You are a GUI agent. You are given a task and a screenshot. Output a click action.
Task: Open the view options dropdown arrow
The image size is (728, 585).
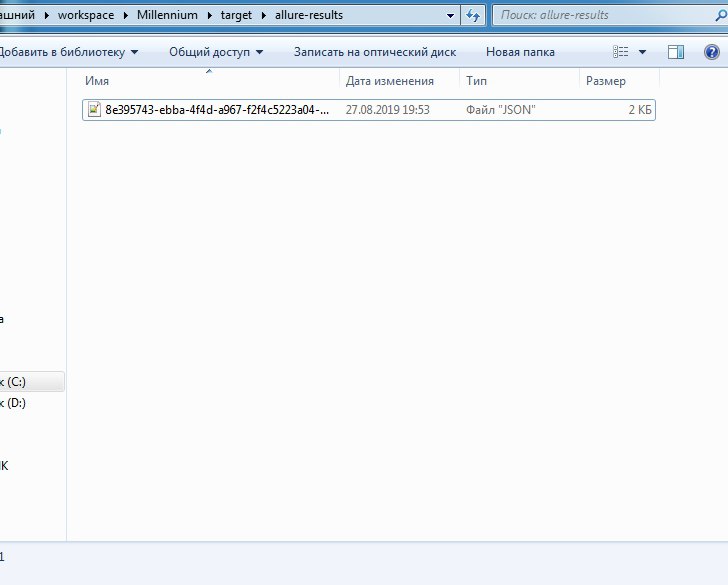coord(643,52)
